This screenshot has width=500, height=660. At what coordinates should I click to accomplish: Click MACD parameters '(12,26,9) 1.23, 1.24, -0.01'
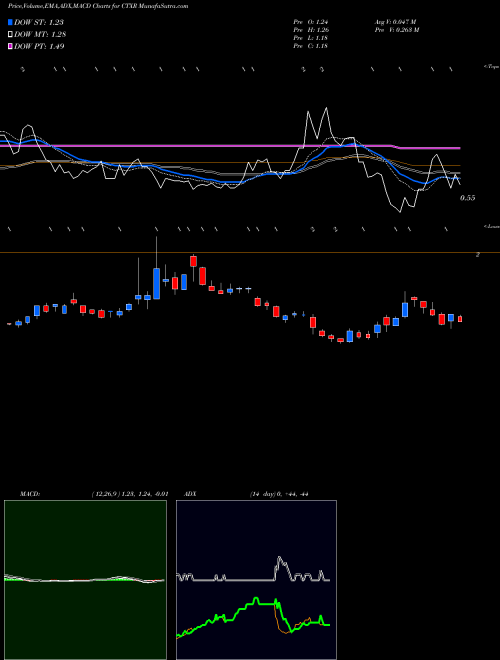[x=130, y=494]
